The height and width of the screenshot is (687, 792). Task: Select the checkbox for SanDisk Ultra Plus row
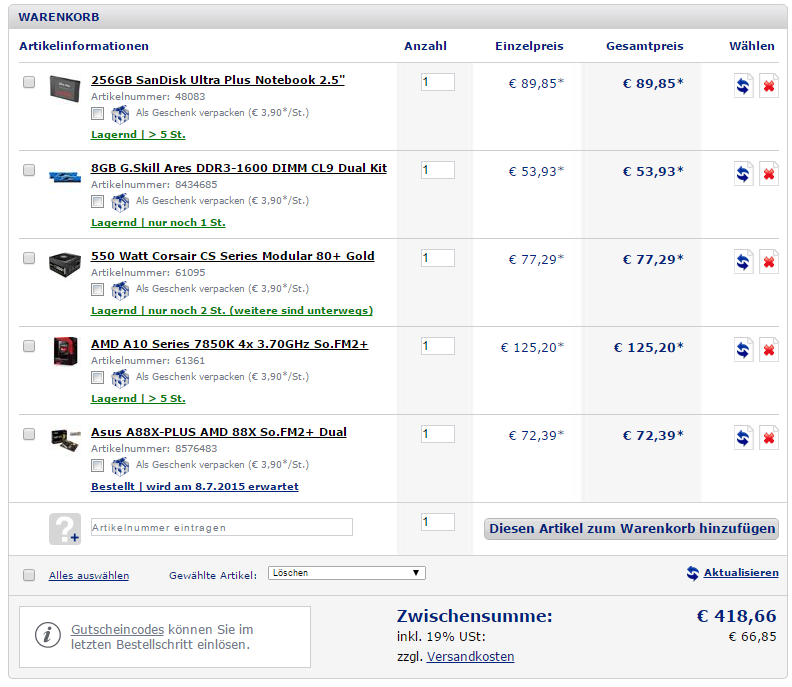coord(29,82)
